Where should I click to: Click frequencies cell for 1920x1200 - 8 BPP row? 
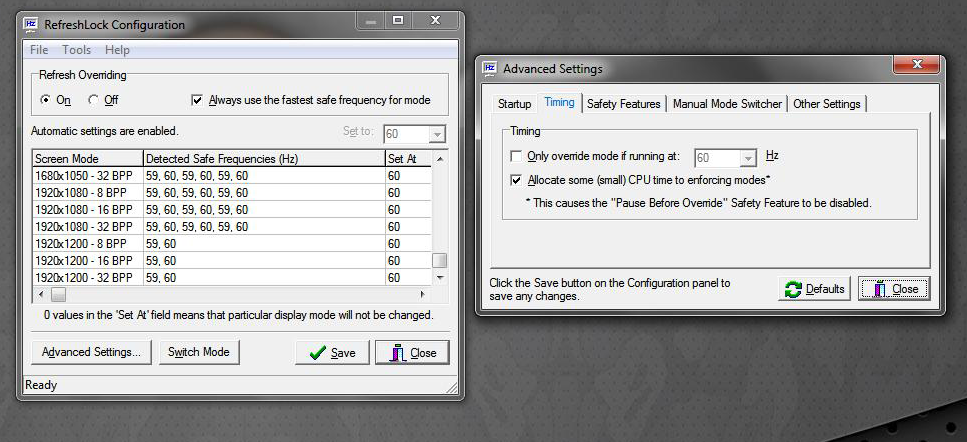coord(264,244)
